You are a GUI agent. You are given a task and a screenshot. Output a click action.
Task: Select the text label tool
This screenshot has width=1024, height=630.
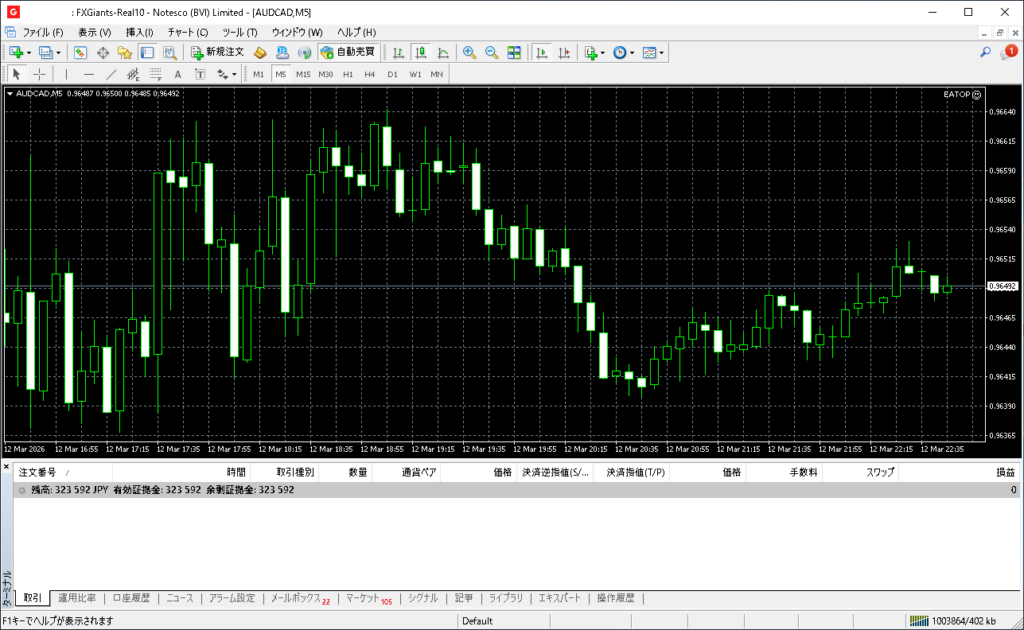(178, 74)
